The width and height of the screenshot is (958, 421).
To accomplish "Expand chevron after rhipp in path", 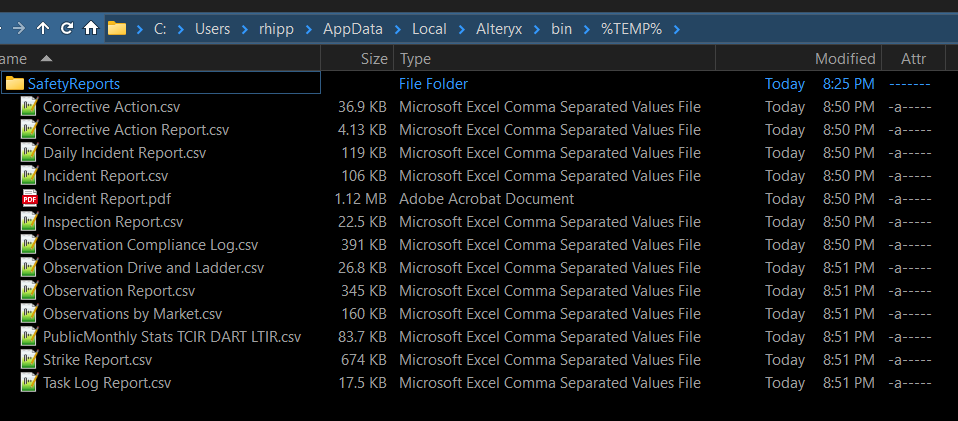I will point(309,29).
